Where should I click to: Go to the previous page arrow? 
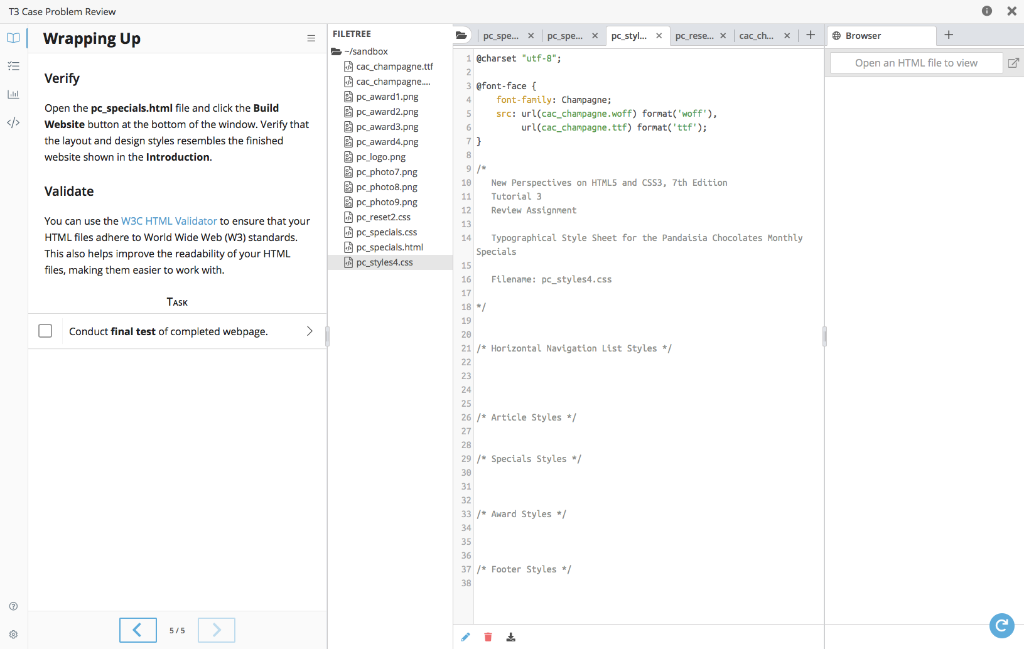point(137,630)
